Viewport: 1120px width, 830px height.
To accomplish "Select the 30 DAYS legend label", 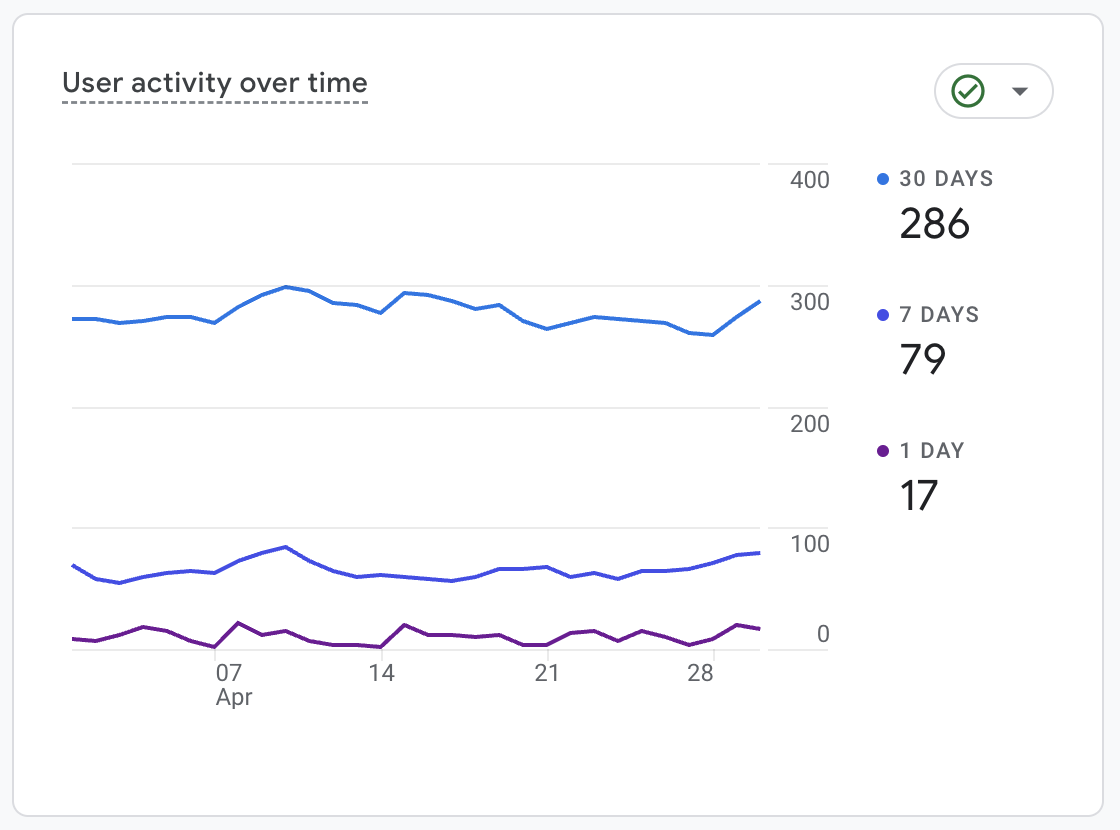I will (x=946, y=180).
